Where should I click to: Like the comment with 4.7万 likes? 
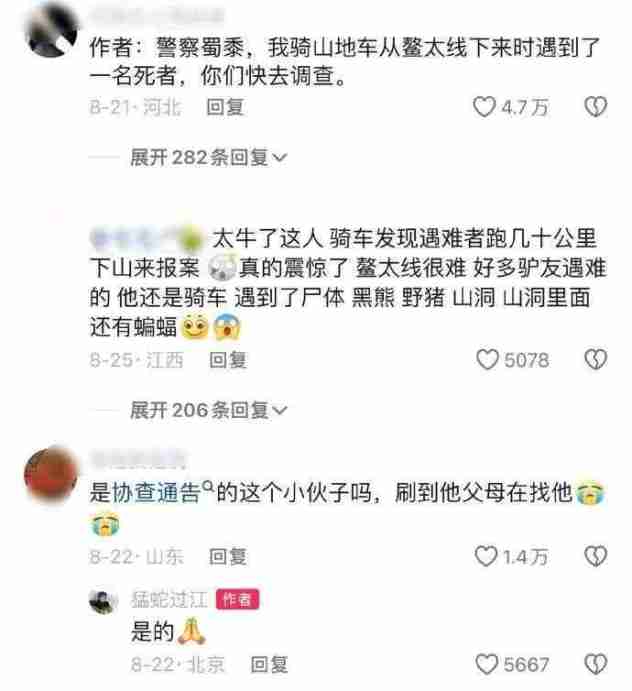coord(484,107)
